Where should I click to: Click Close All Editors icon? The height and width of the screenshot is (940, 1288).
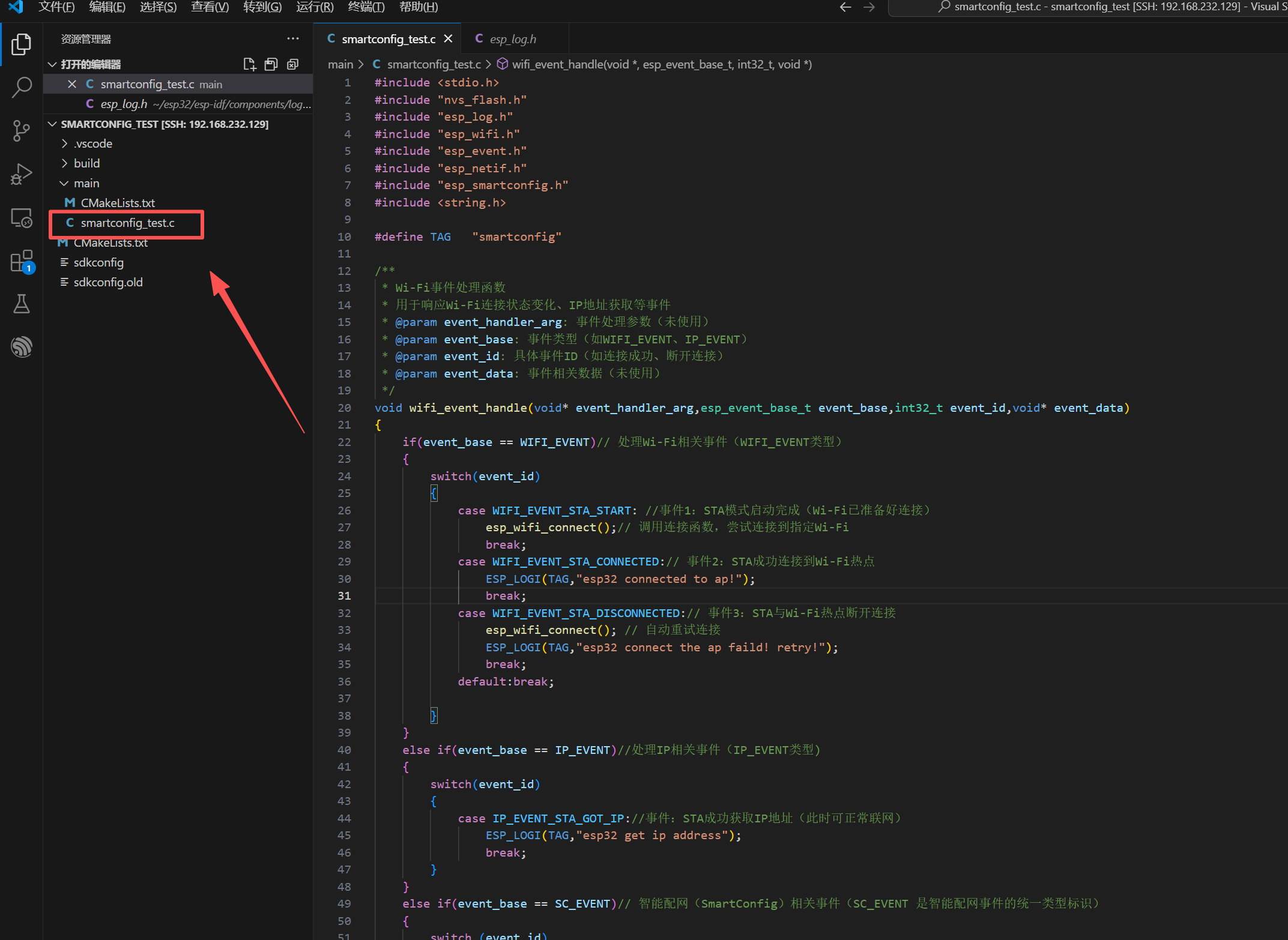(x=293, y=64)
